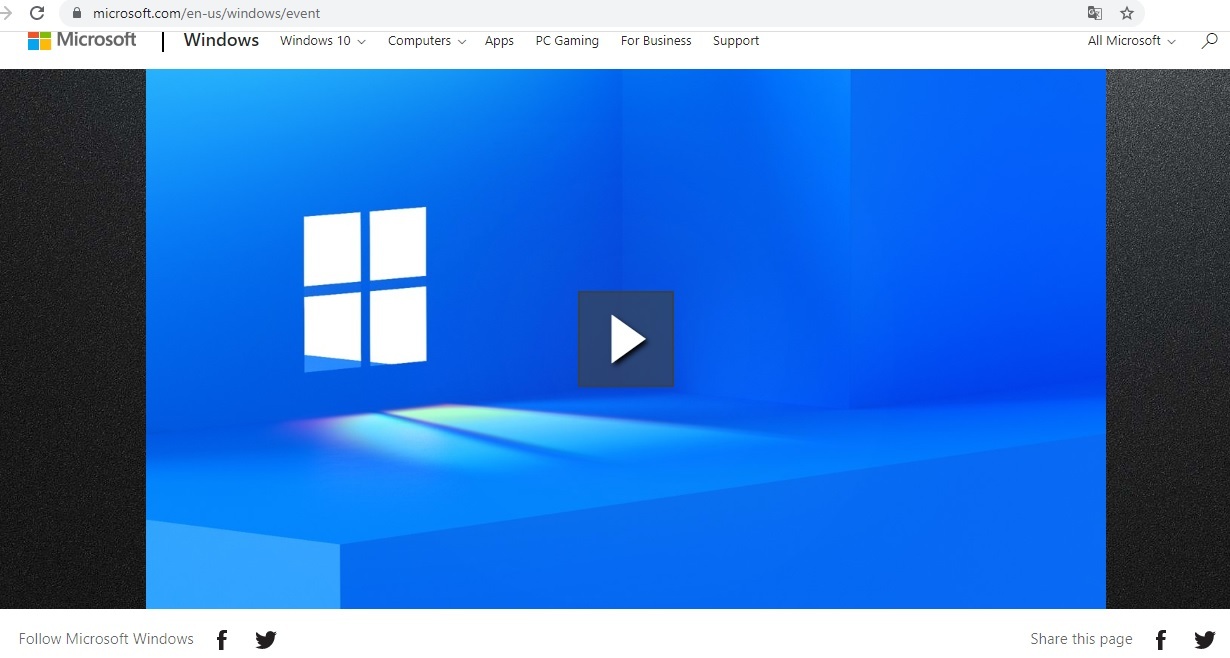Screen dimensions: 1230x658
Task: Follow Microsoft Windows on Facebook
Action: coord(222,640)
